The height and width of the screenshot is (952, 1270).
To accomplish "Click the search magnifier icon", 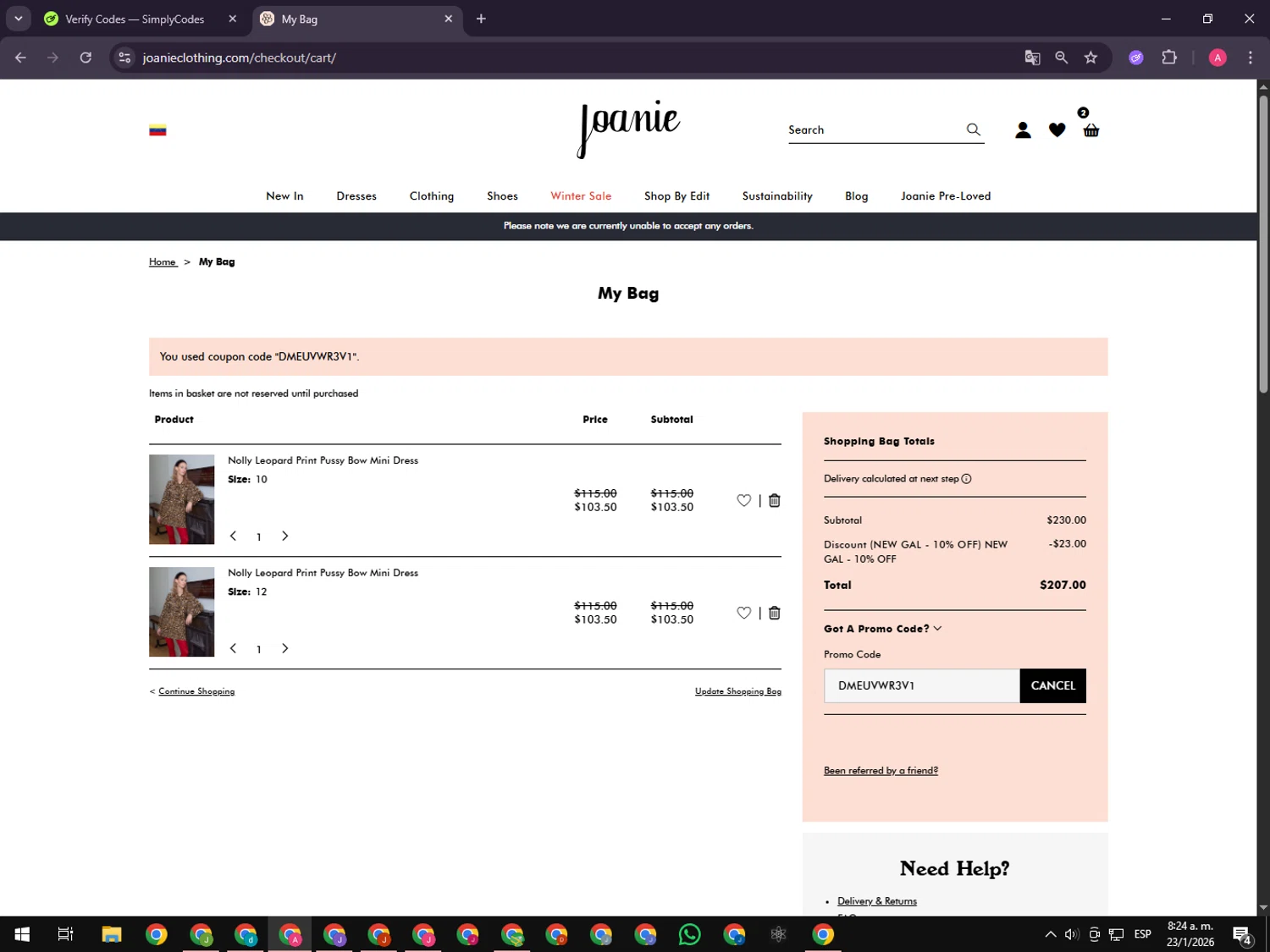I will 974,129.
